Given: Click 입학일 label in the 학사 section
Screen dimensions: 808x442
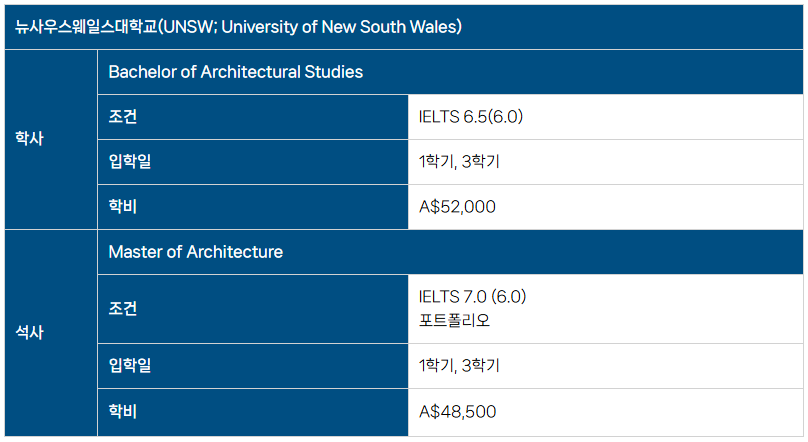Looking at the screenshot, I should 130,161.
